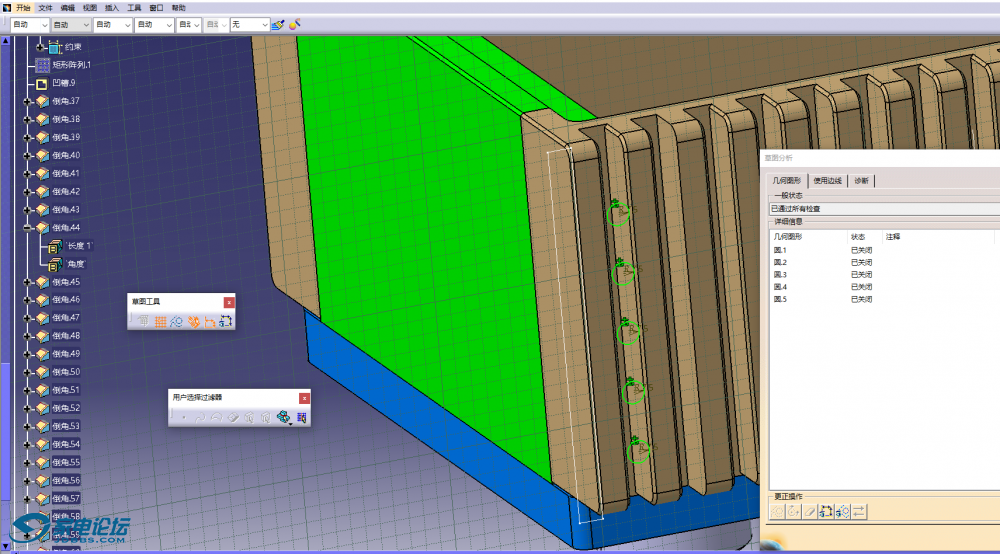Select the 长度 parameter under 倒角.44

coord(78,246)
